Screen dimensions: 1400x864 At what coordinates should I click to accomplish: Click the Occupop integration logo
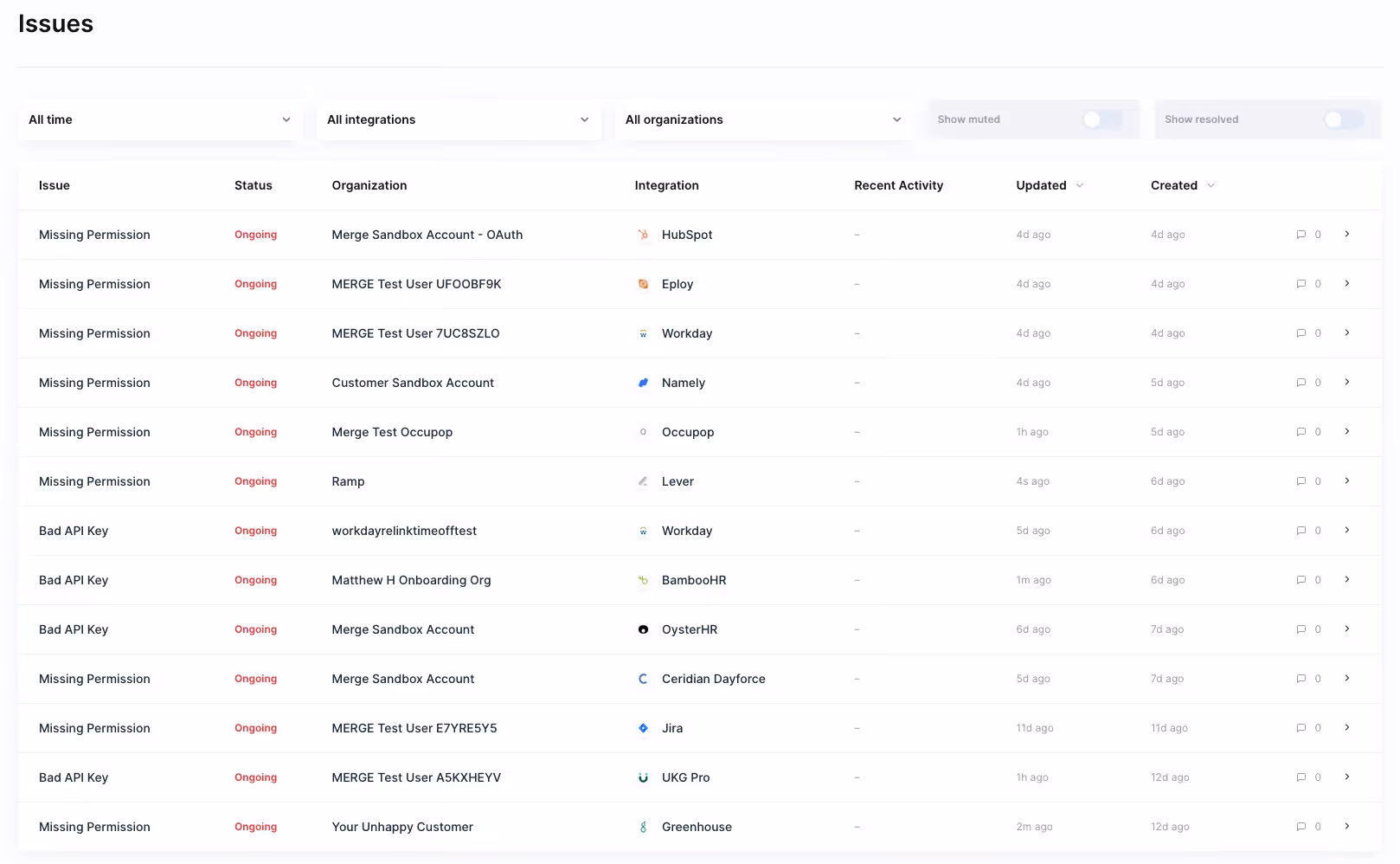pos(643,432)
